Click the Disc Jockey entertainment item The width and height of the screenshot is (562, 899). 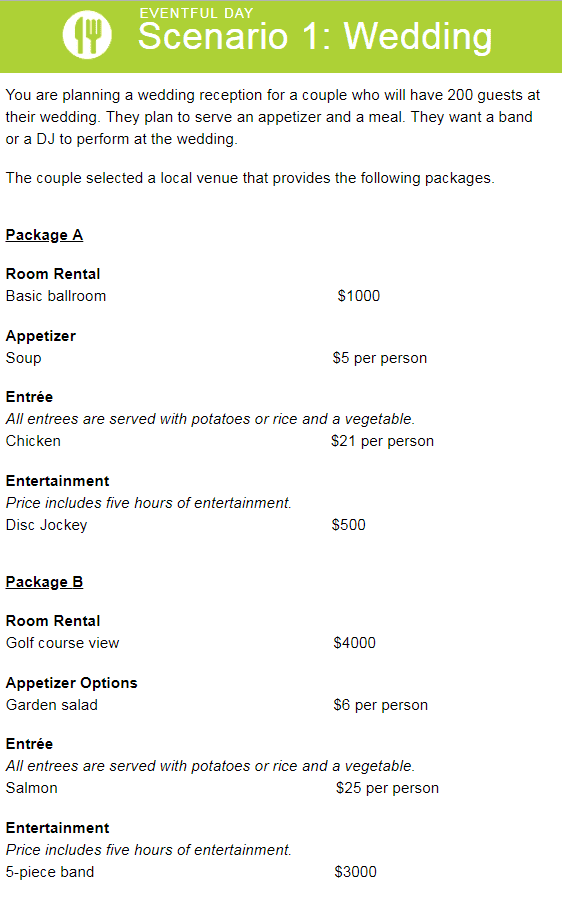(x=46, y=525)
